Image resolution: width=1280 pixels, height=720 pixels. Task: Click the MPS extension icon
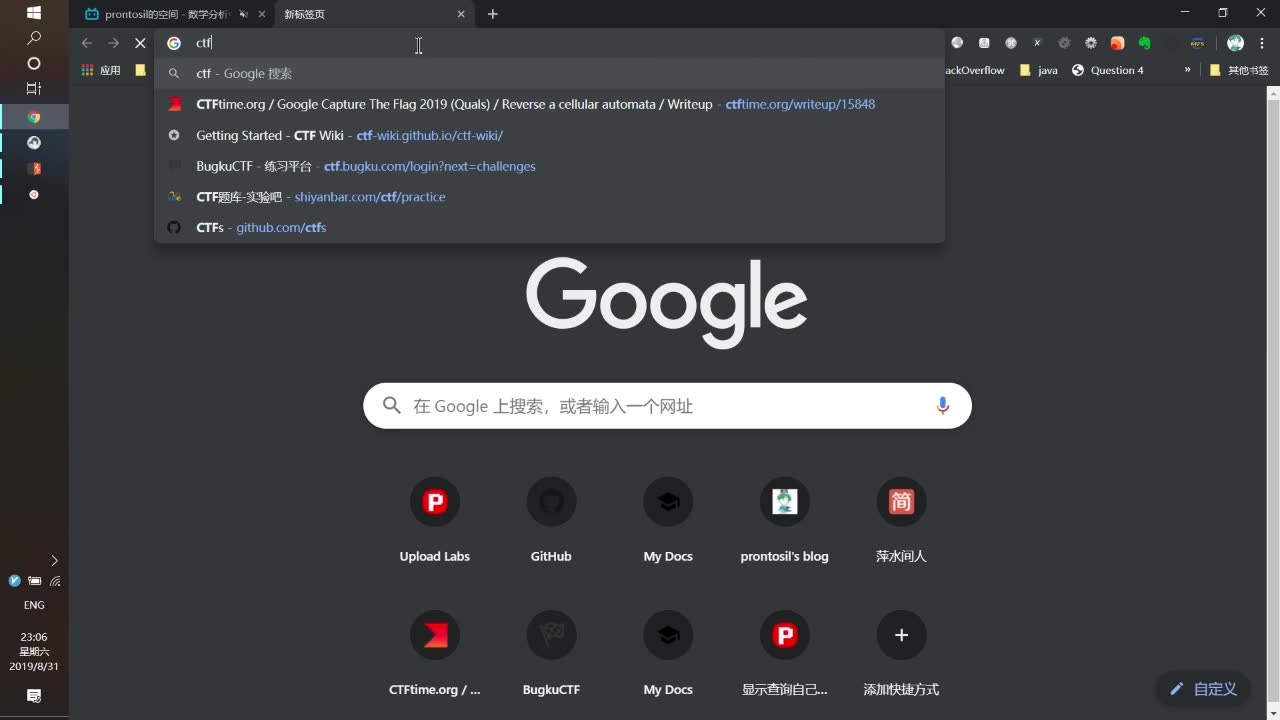[1197, 43]
